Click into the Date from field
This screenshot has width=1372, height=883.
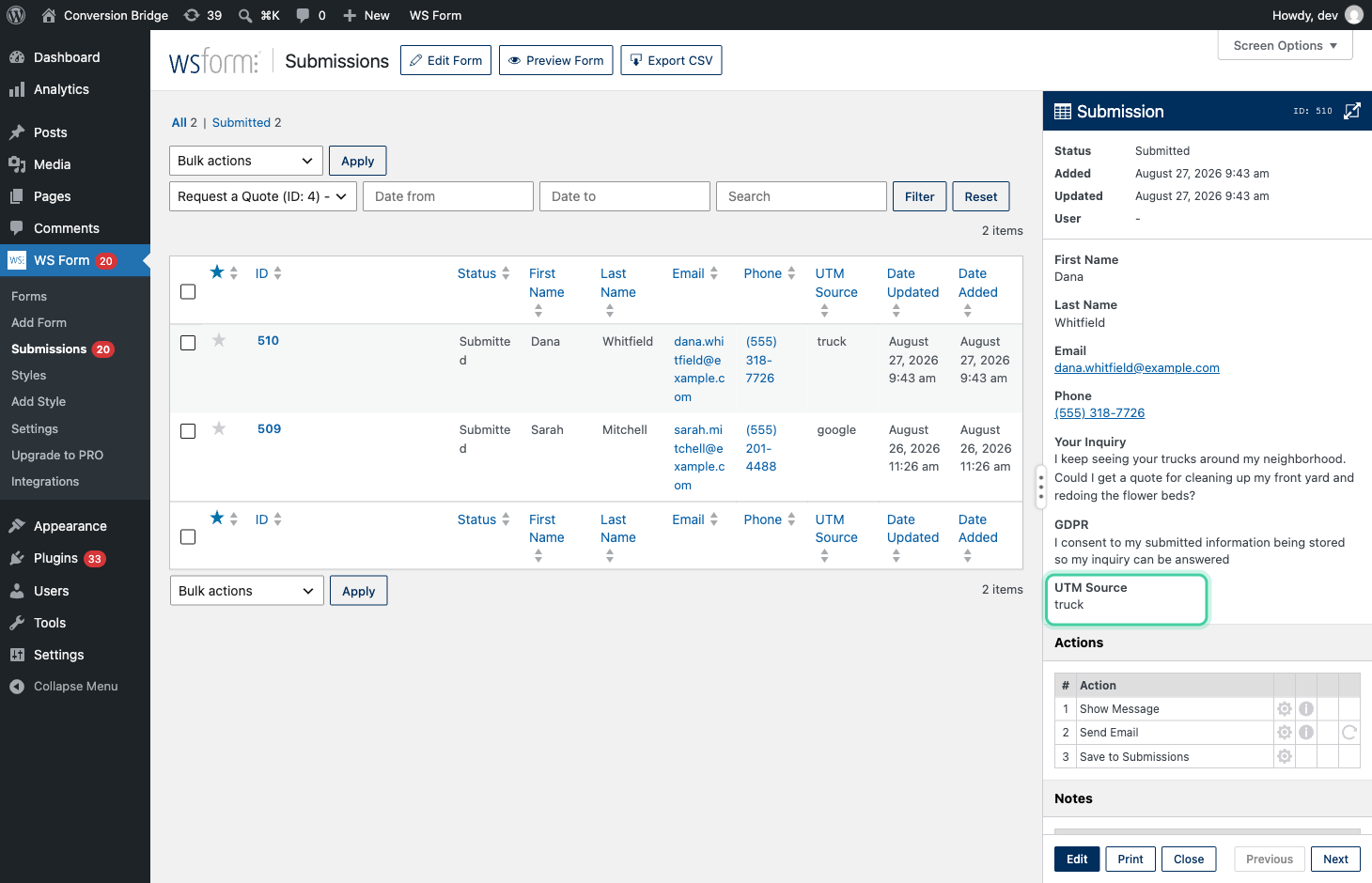coord(448,196)
